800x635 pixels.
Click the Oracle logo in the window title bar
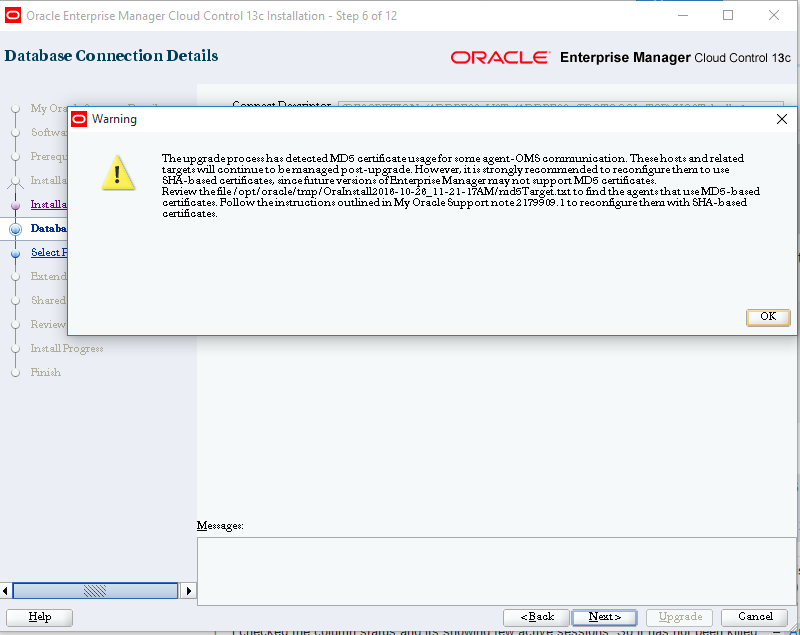tap(13, 15)
